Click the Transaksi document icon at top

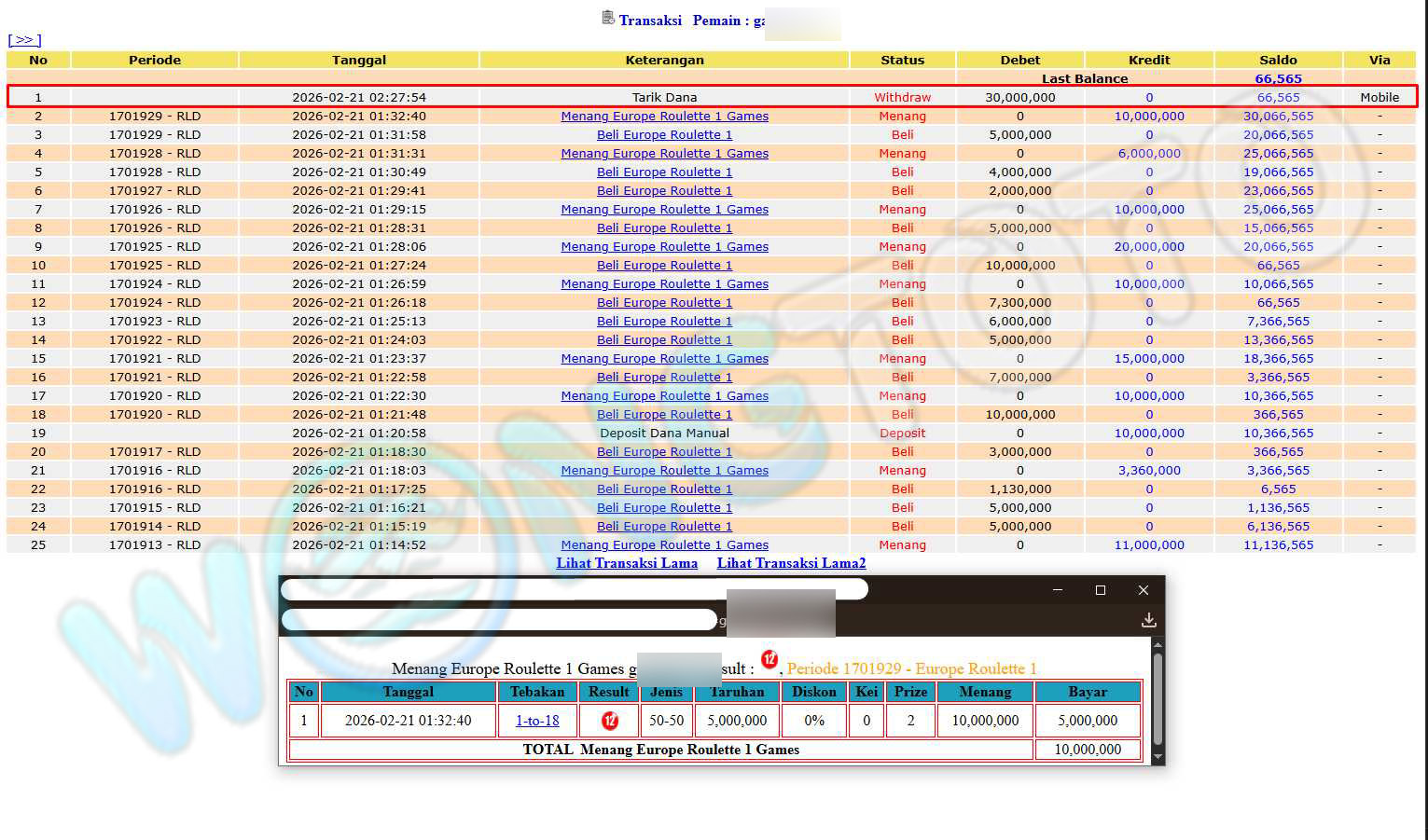(608, 18)
